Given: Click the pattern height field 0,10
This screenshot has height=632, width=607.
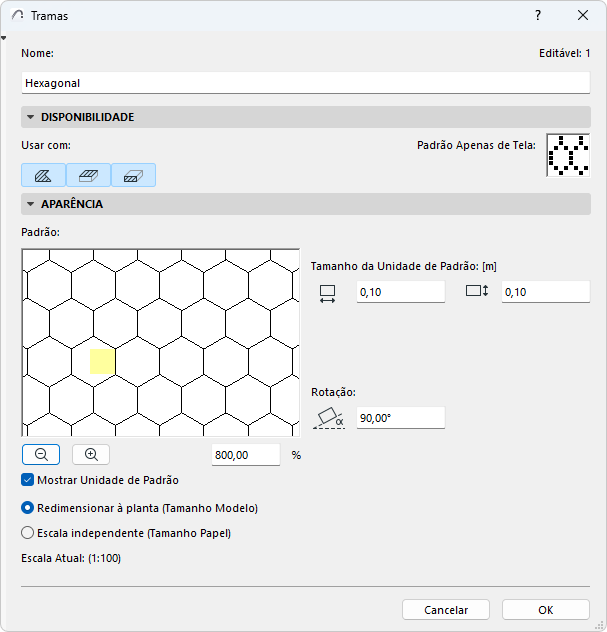Looking at the screenshot, I should [546, 292].
